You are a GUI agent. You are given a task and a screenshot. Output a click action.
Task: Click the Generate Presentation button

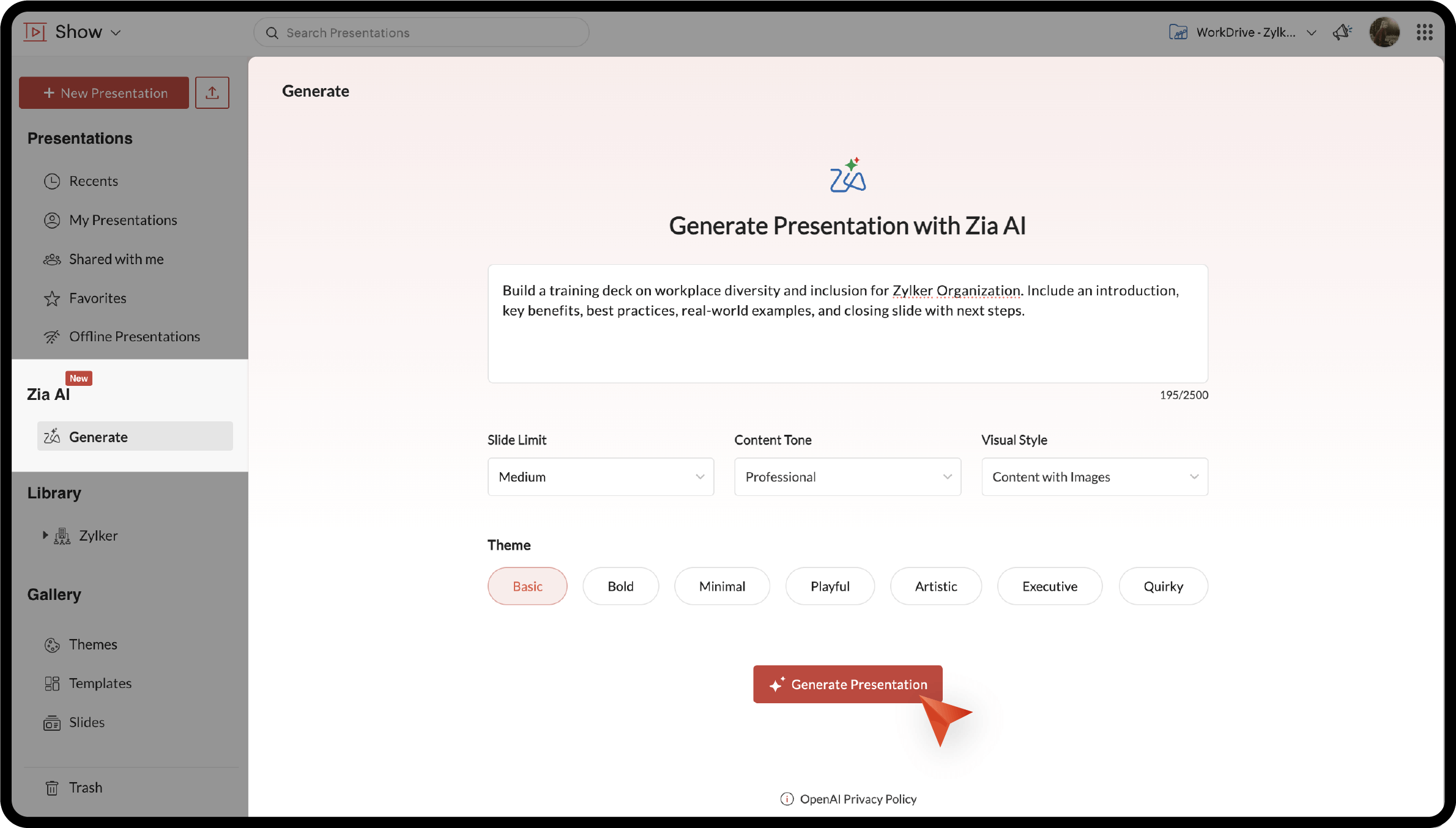[847, 684]
